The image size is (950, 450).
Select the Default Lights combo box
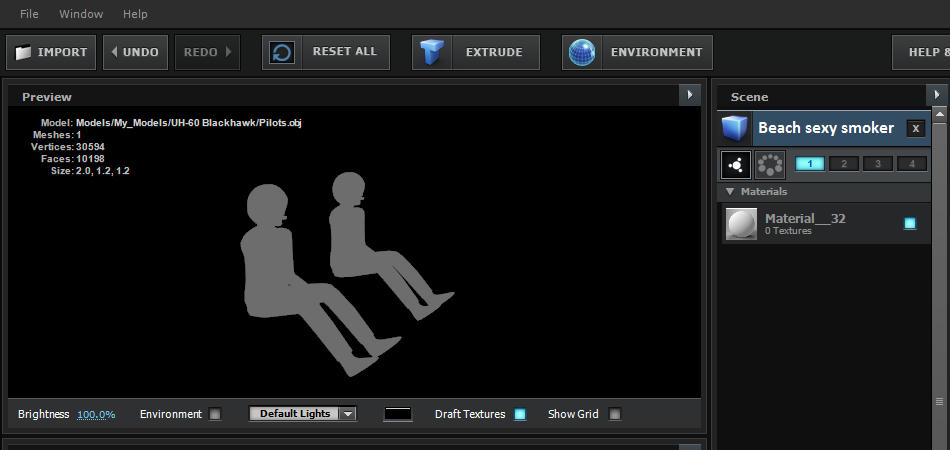[302, 414]
